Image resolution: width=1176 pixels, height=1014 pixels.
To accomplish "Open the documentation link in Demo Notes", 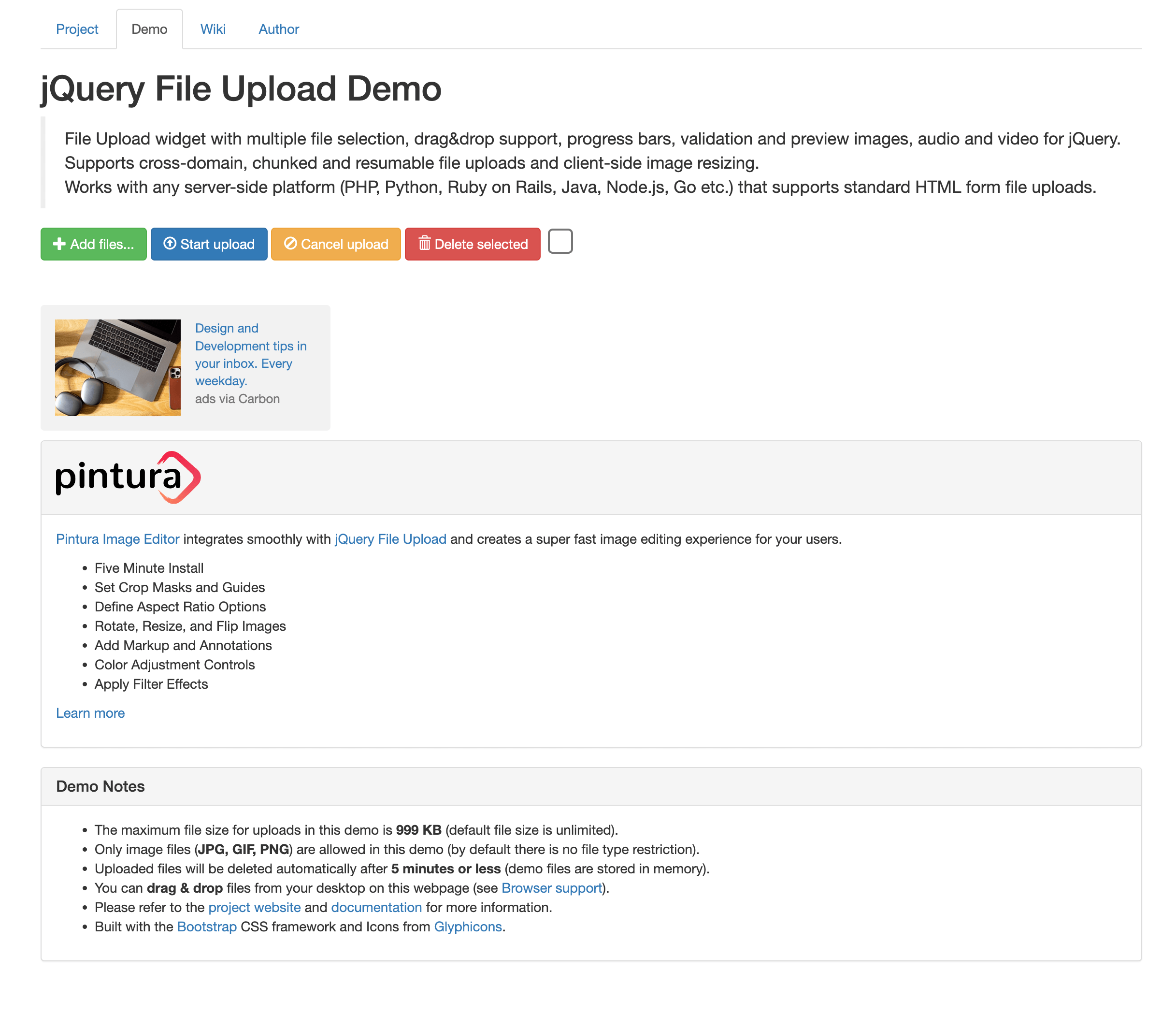I will click(376, 907).
